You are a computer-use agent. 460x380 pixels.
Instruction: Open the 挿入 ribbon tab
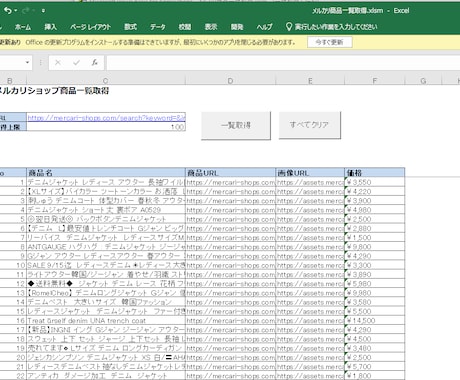[x=51, y=27]
